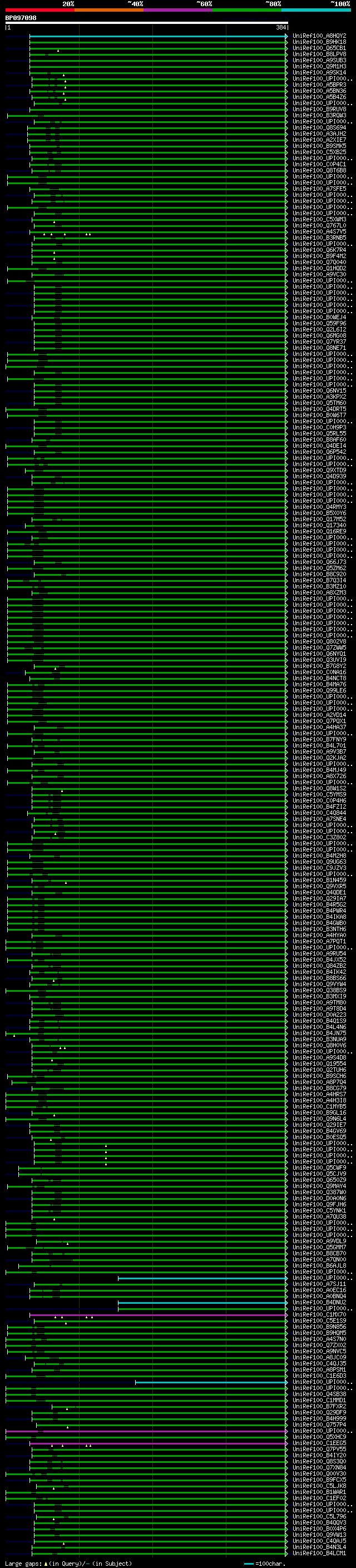The image size is (356, 1568).
Task: Click UniRef100_C0P4C1 in the hit list
Action: click(x=319, y=164)
